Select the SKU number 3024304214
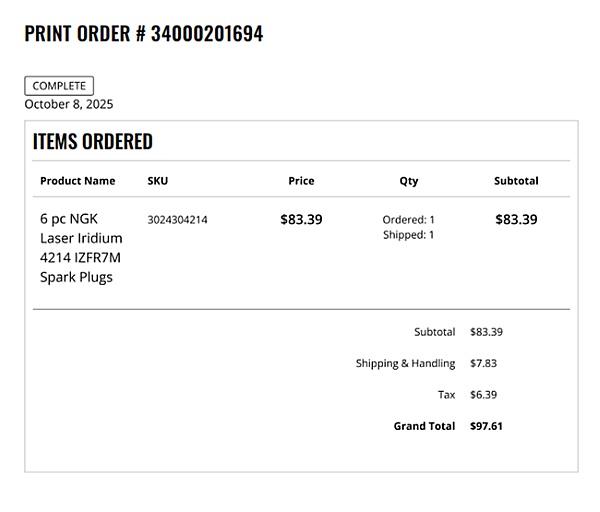Viewport: 600px width, 512px height. pos(177,220)
